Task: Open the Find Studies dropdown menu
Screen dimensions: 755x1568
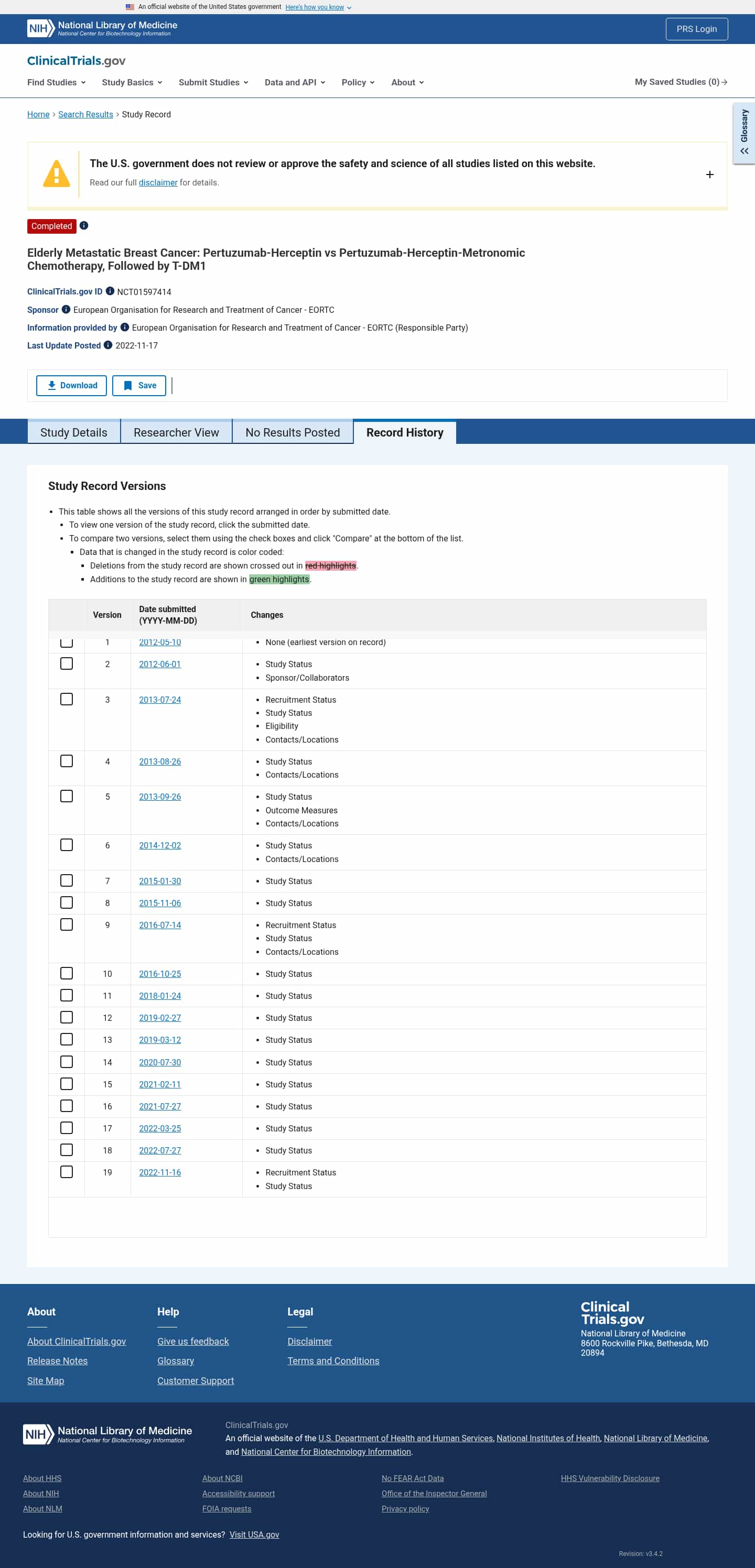Action: click(x=56, y=82)
